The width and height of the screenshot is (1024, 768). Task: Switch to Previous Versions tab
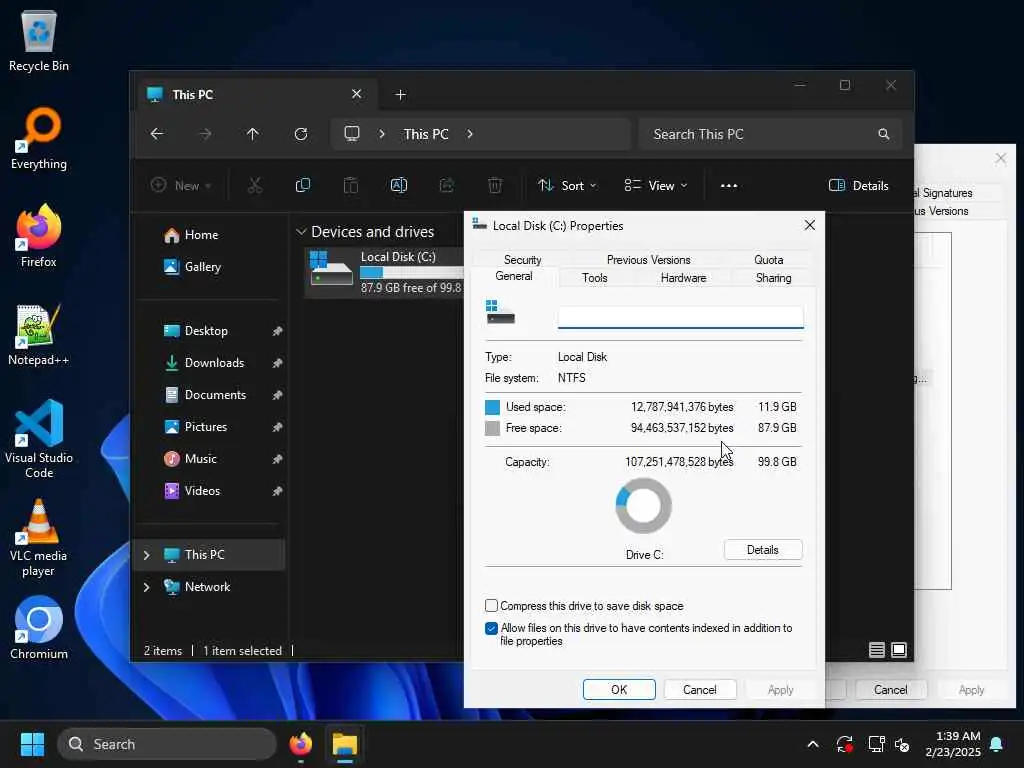[x=648, y=259]
